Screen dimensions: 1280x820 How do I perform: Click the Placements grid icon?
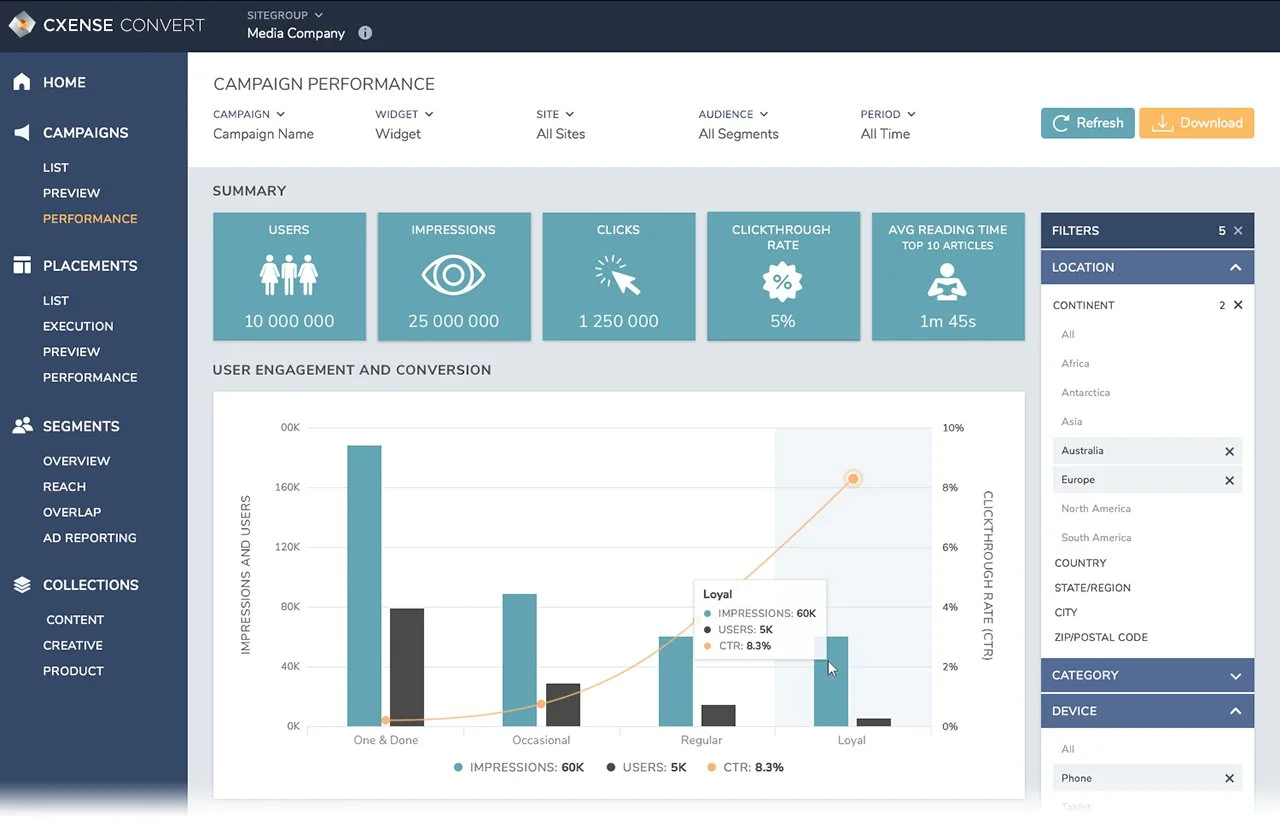(22, 265)
